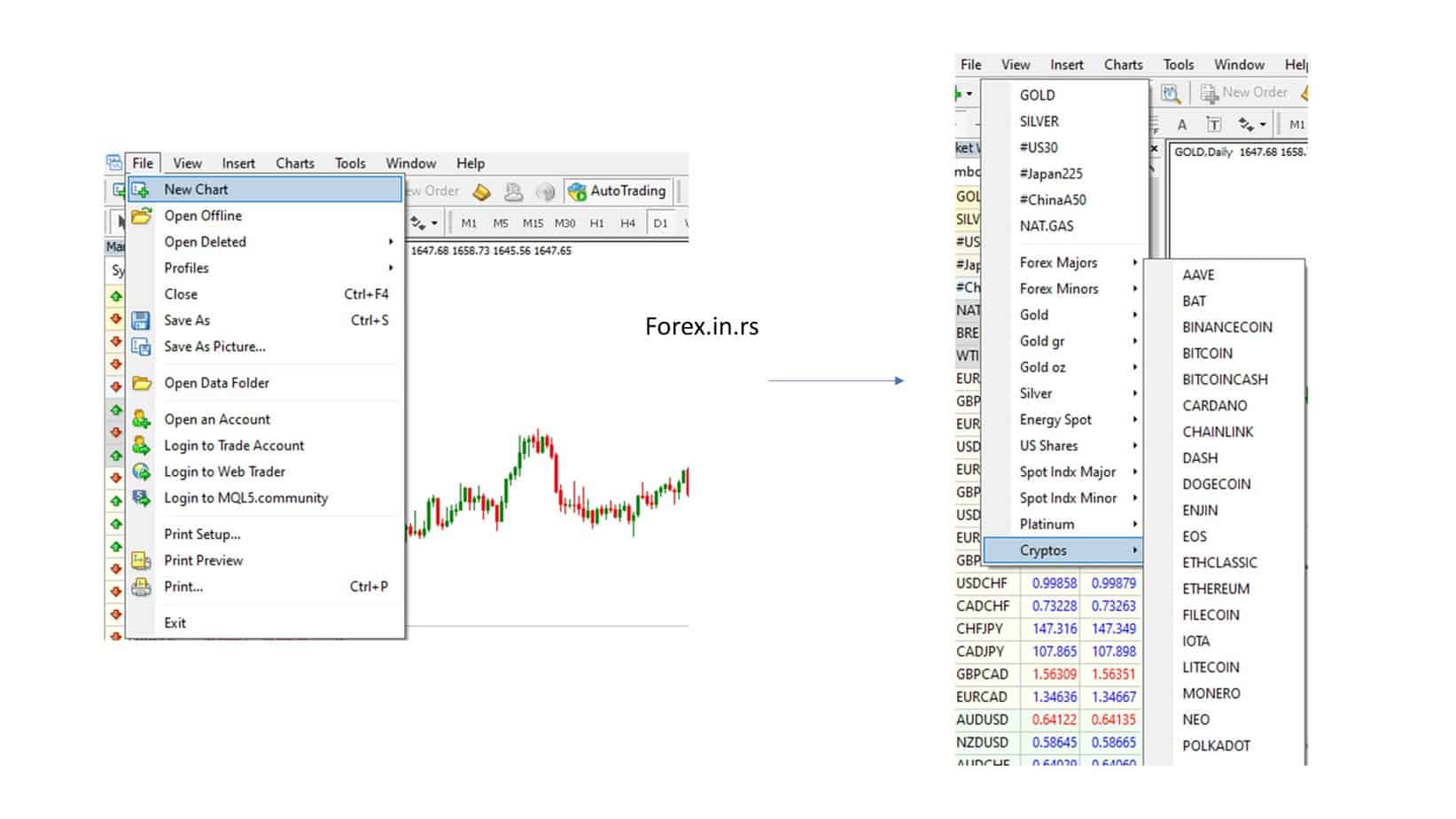Image resolution: width=1456 pixels, height=819 pixels.
Task: Choose BITCOIN from the Cryptos list
Action: pyautogui.click(x=1207, y=354)
